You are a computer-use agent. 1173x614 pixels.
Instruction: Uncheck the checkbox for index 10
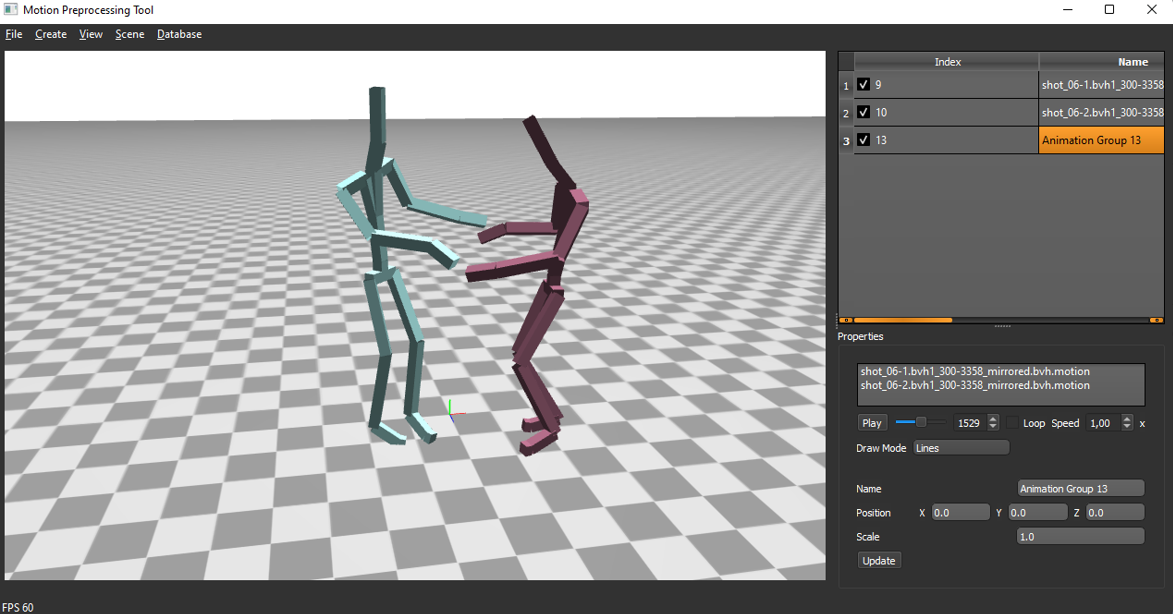(863, 112)
